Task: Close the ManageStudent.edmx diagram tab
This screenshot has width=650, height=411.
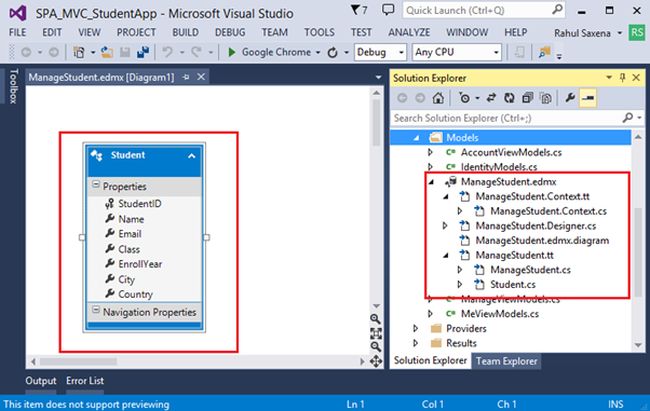Action: point(201,77)
